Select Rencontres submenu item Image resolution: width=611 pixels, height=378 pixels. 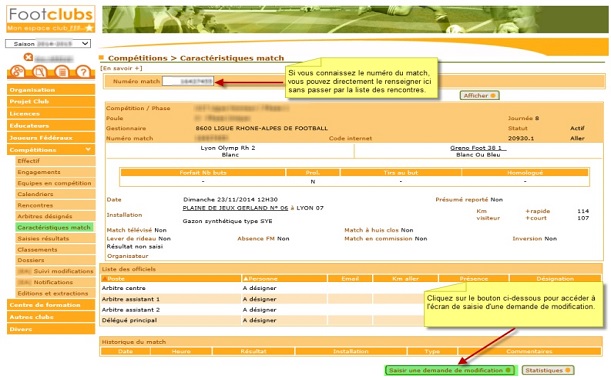point(55,205)
